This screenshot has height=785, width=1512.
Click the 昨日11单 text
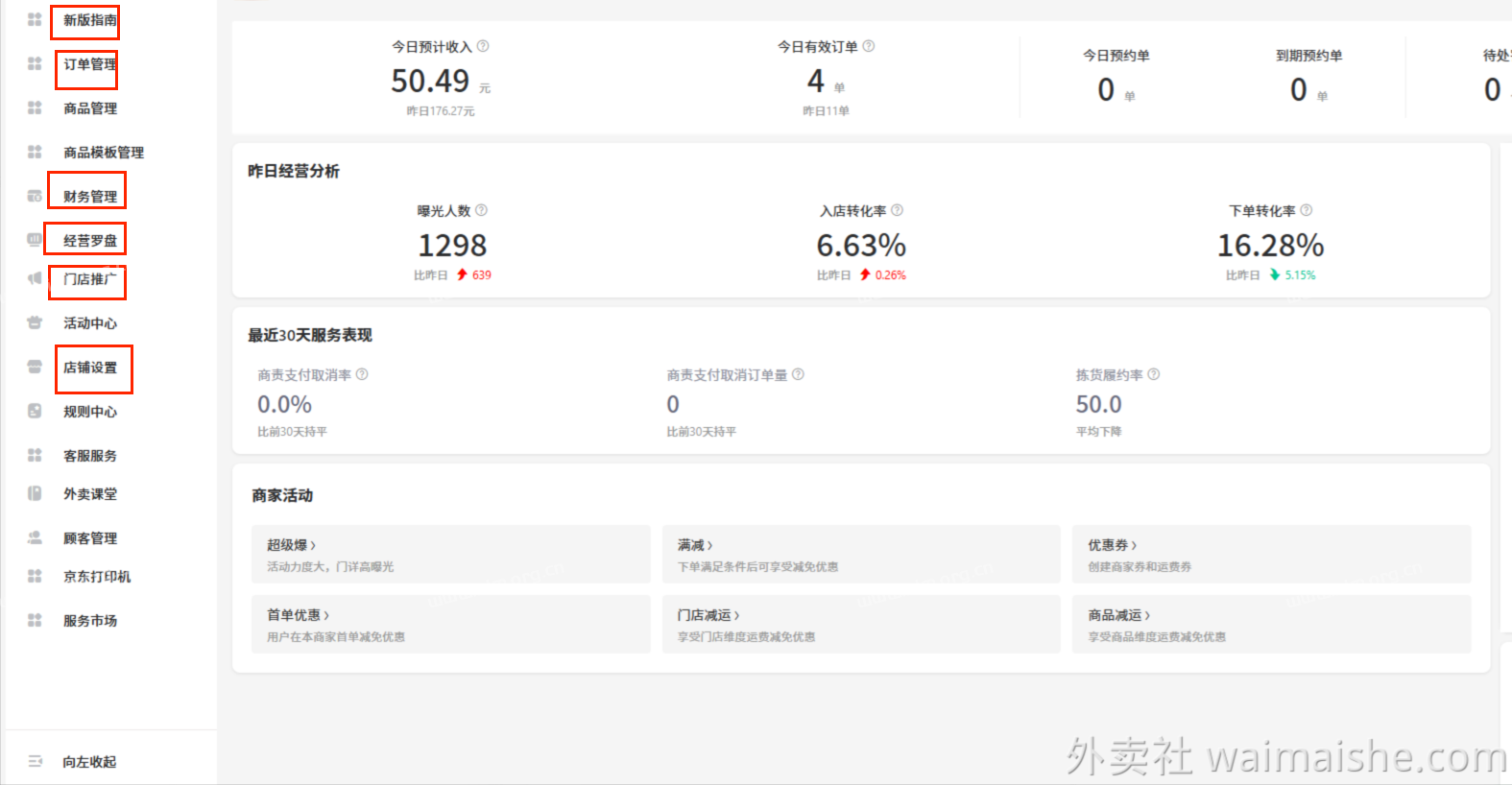[x=826, y=111]
